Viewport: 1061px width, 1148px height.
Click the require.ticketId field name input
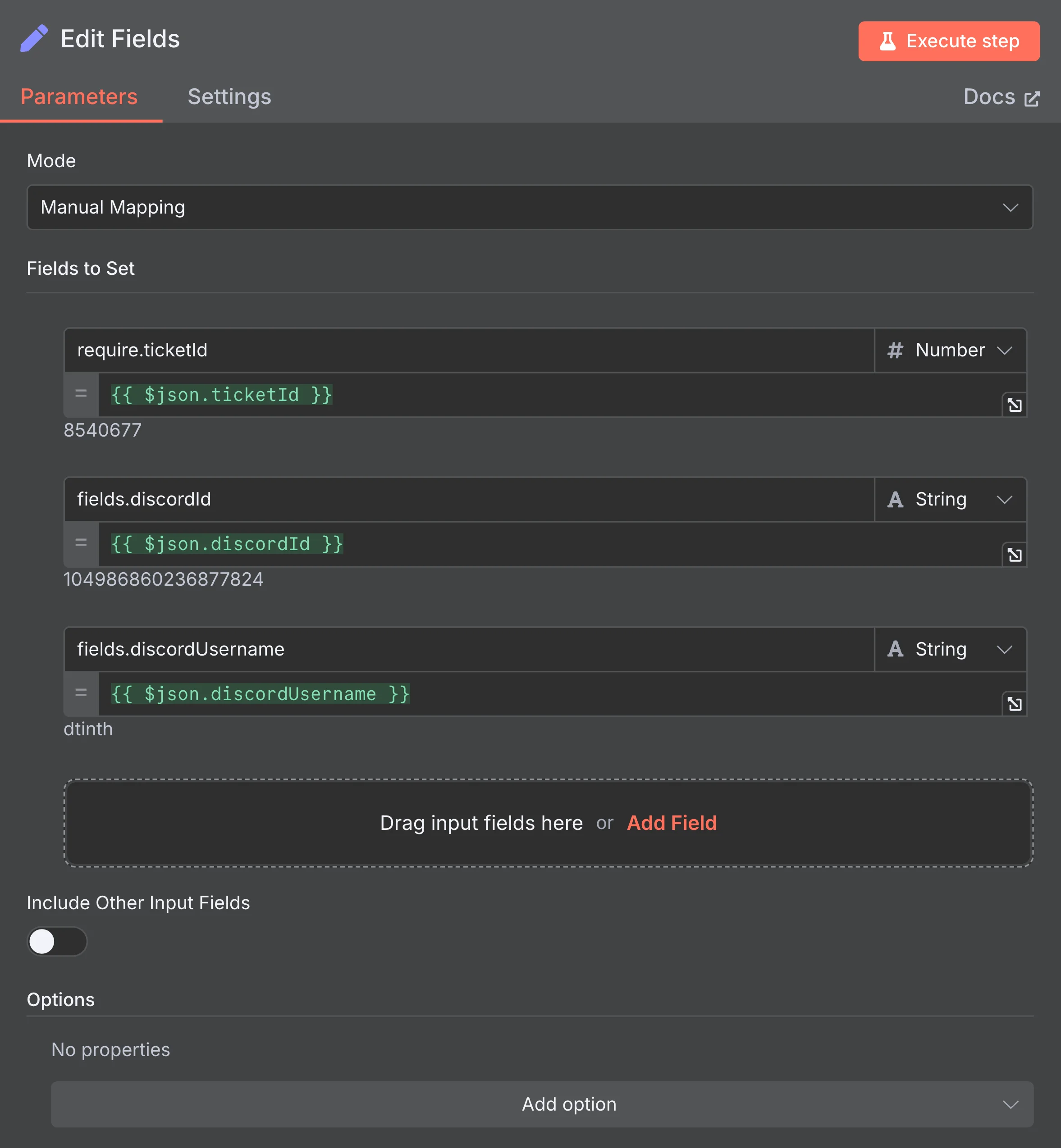click(x=344, y=350)
